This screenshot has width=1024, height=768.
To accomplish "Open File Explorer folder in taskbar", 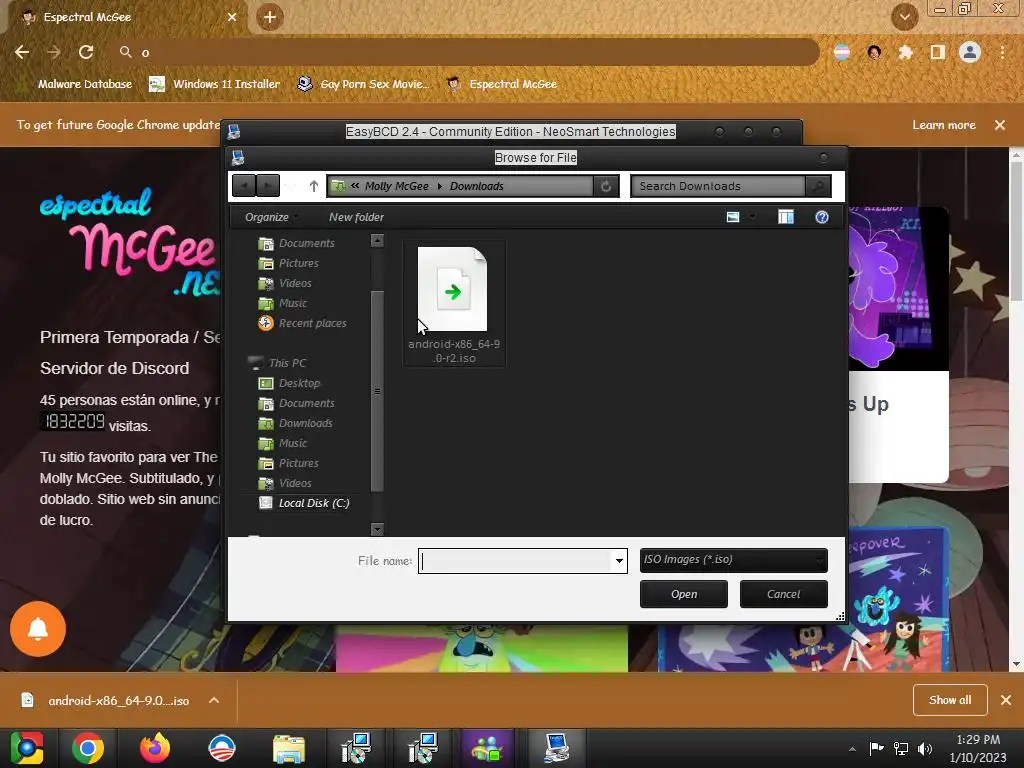I will (289, 748).
